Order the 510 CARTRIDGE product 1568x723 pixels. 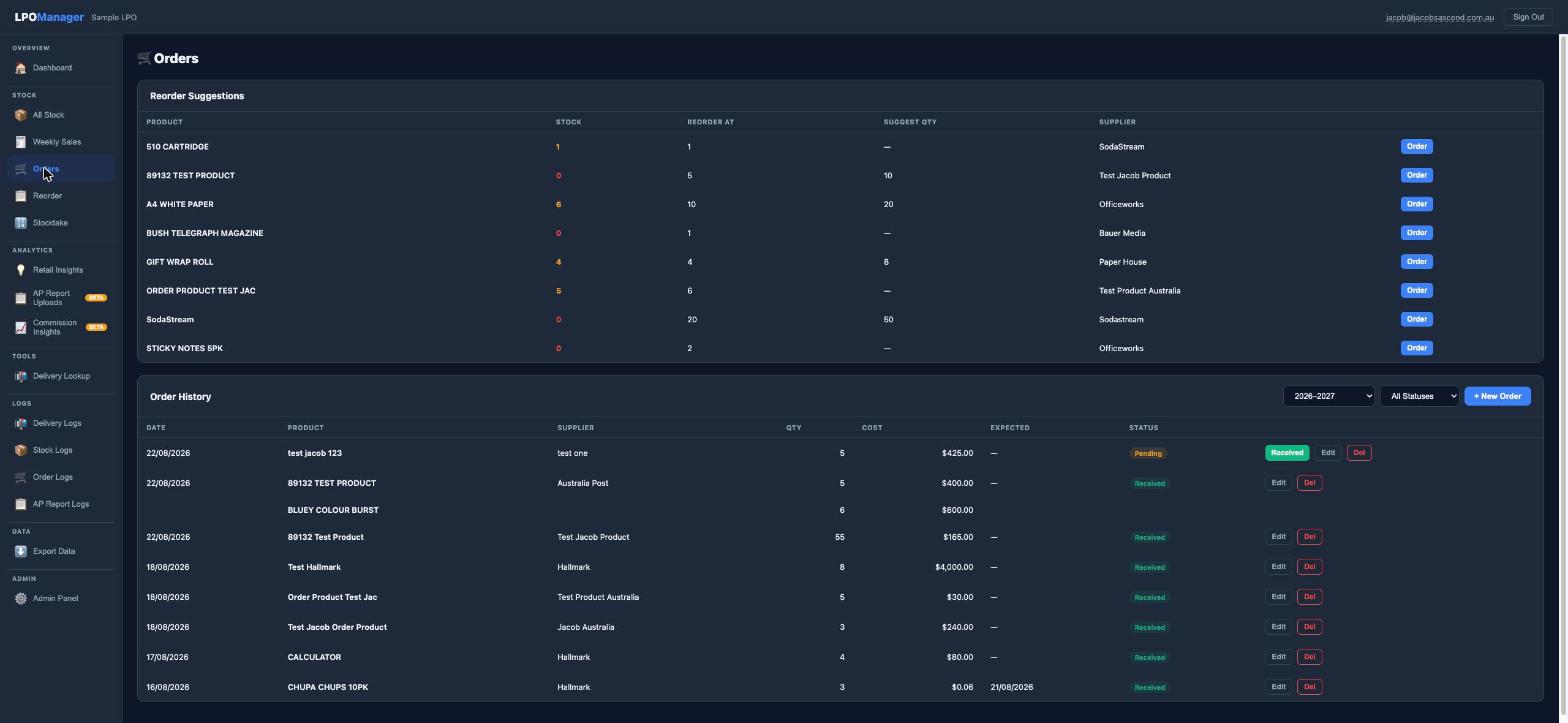pyautogui.click(x=1416, y=147)
